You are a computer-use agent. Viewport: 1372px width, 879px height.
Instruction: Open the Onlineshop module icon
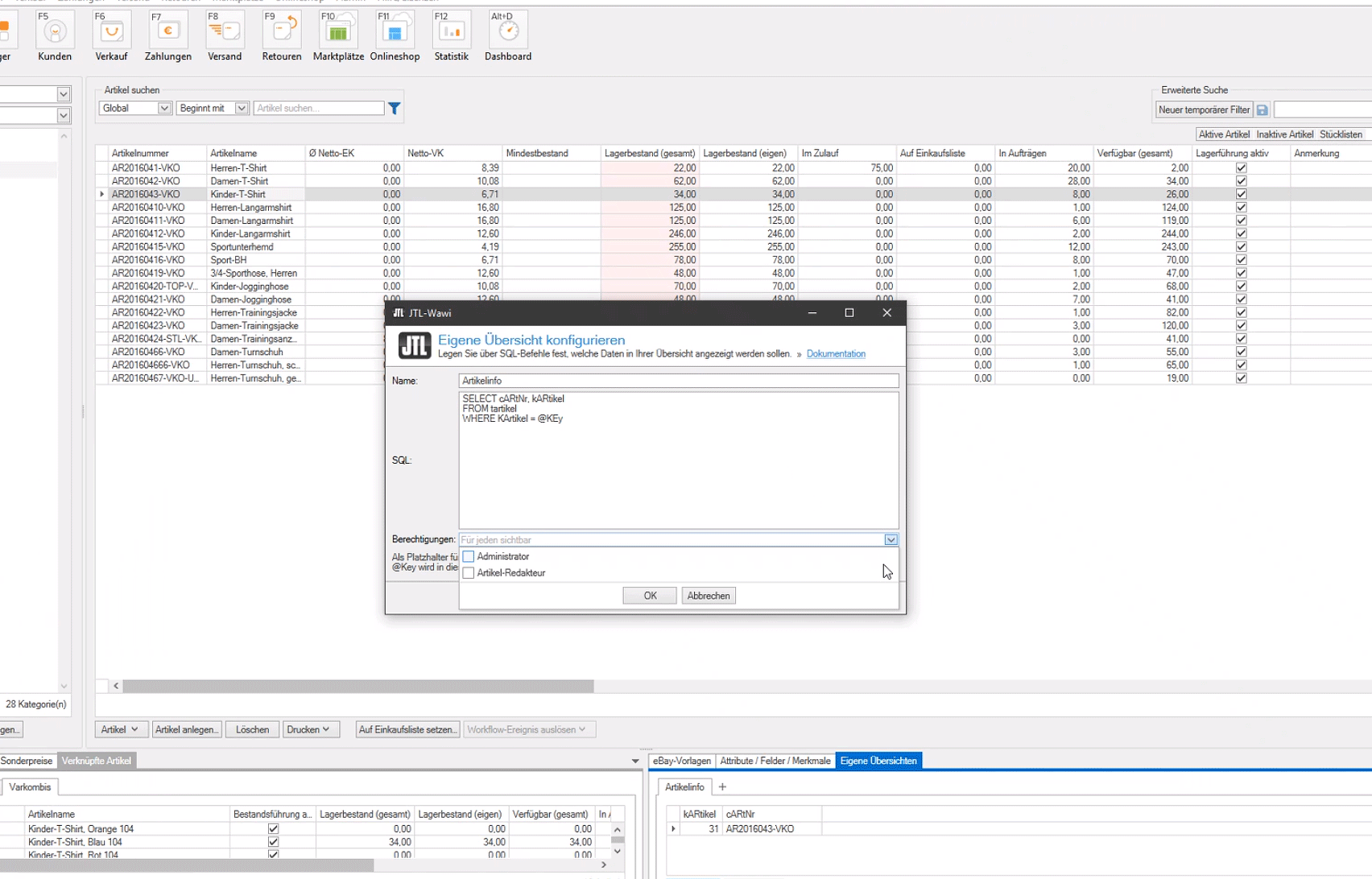point(395,32)
